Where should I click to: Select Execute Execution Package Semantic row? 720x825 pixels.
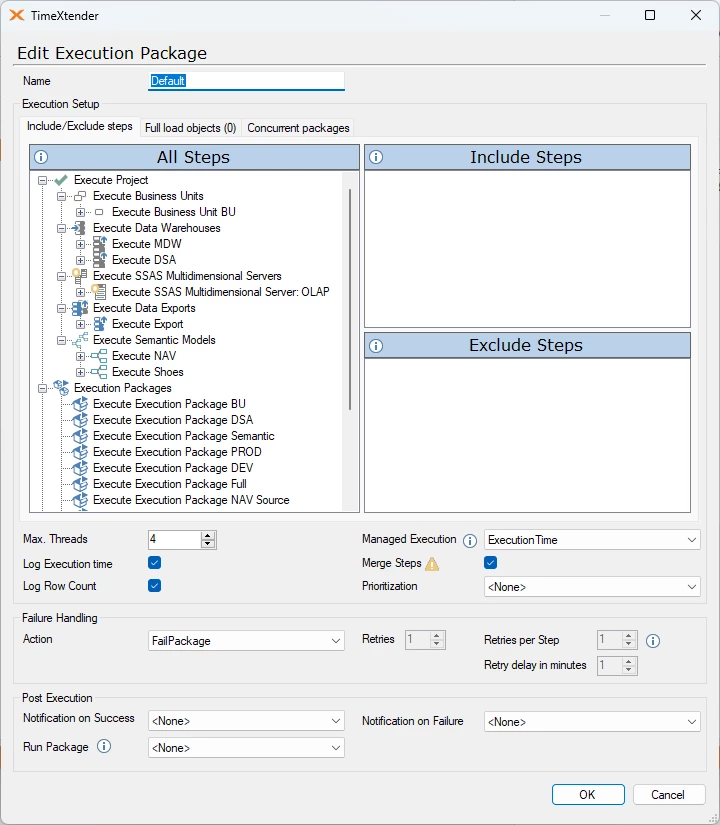tap(183, 436)
